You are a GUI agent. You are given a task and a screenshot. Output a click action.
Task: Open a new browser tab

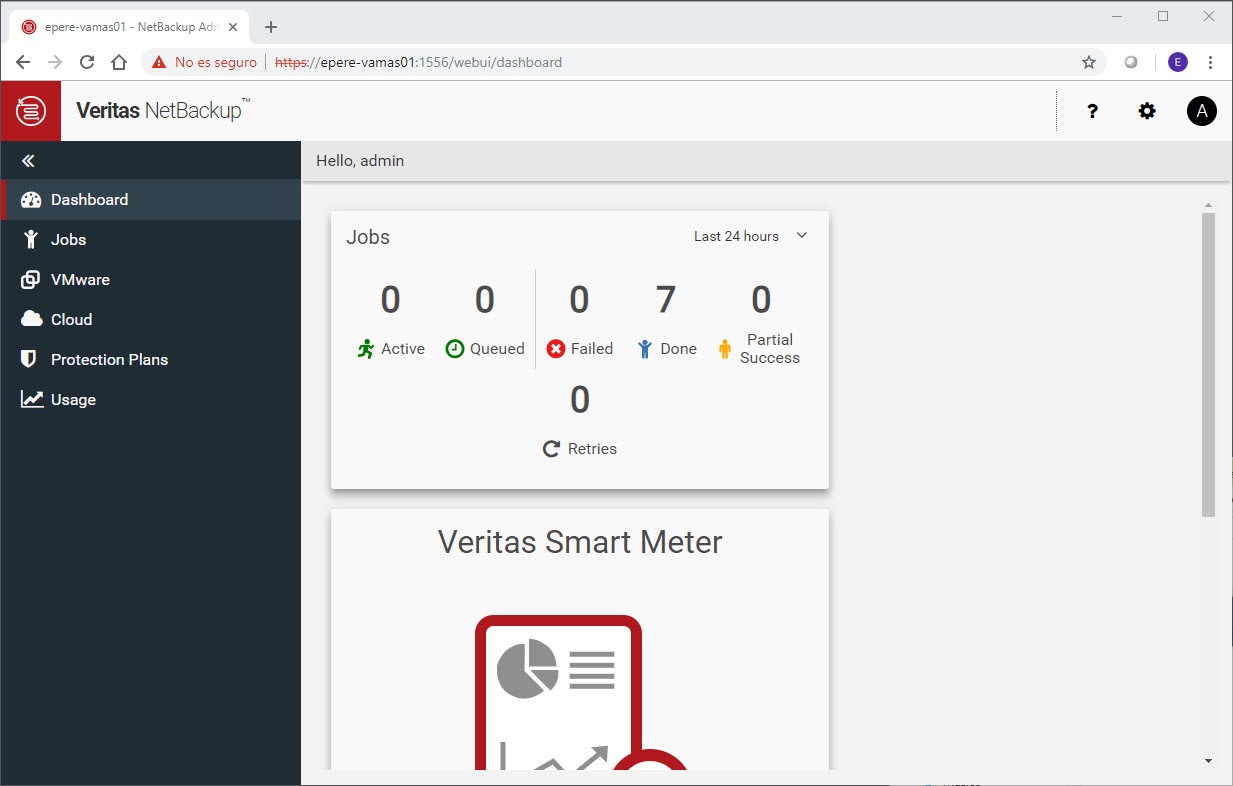(x=271, y=27)
